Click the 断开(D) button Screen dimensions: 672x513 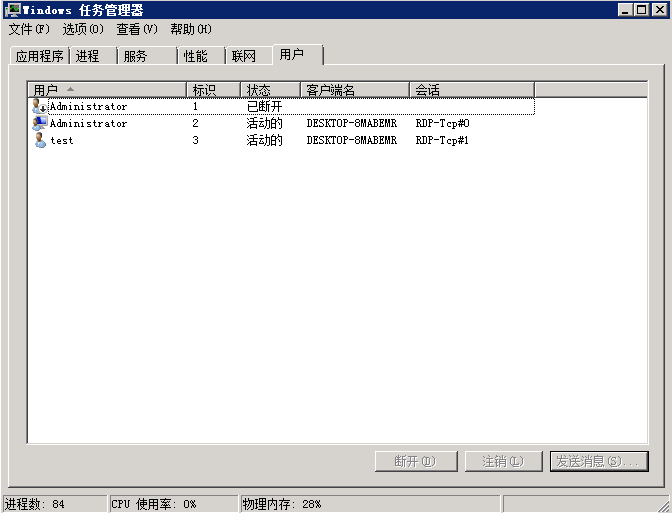(x=416, y=462)
